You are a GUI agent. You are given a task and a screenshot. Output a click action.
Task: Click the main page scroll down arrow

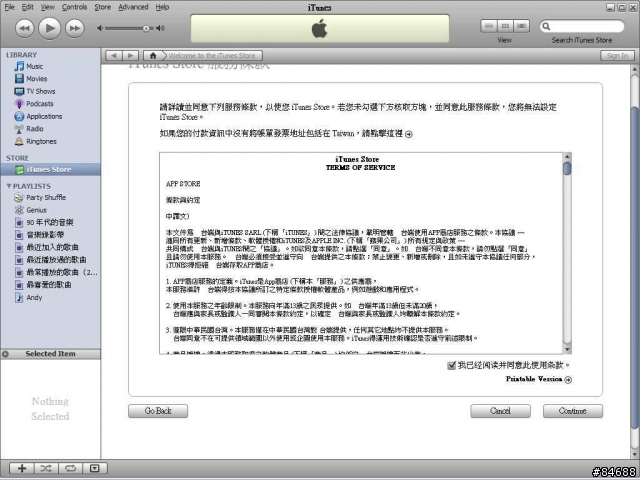click(635, 453)
